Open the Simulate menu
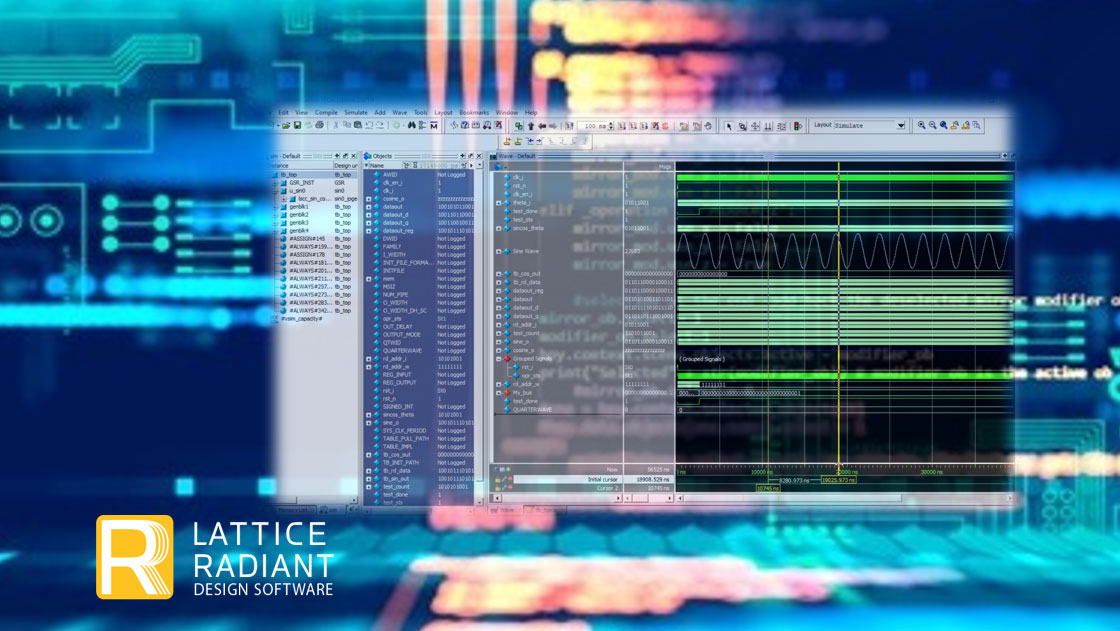This screenshot has height=631, width=1120. (355, 113)
